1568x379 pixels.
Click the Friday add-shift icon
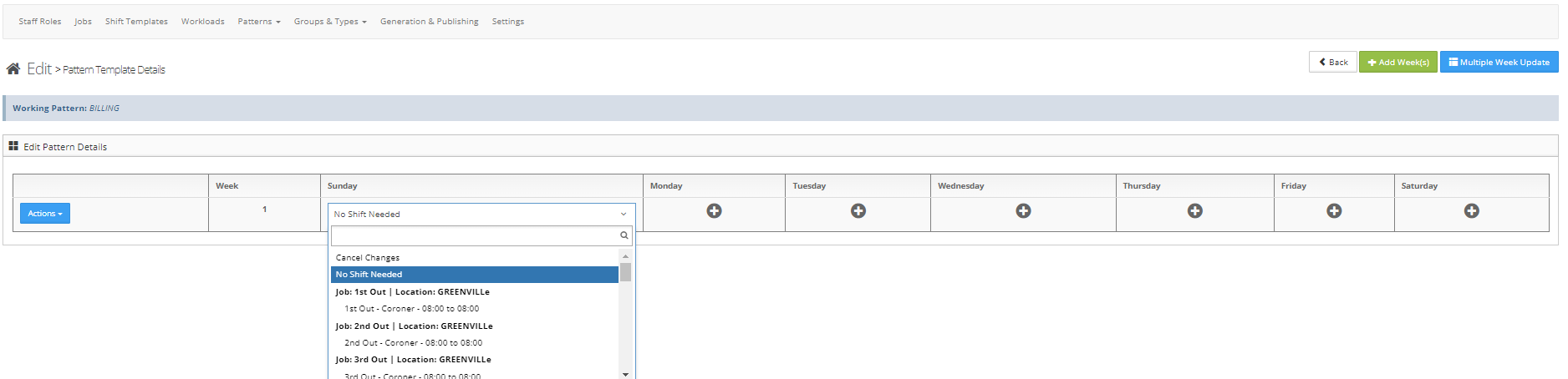[1334, 211]
